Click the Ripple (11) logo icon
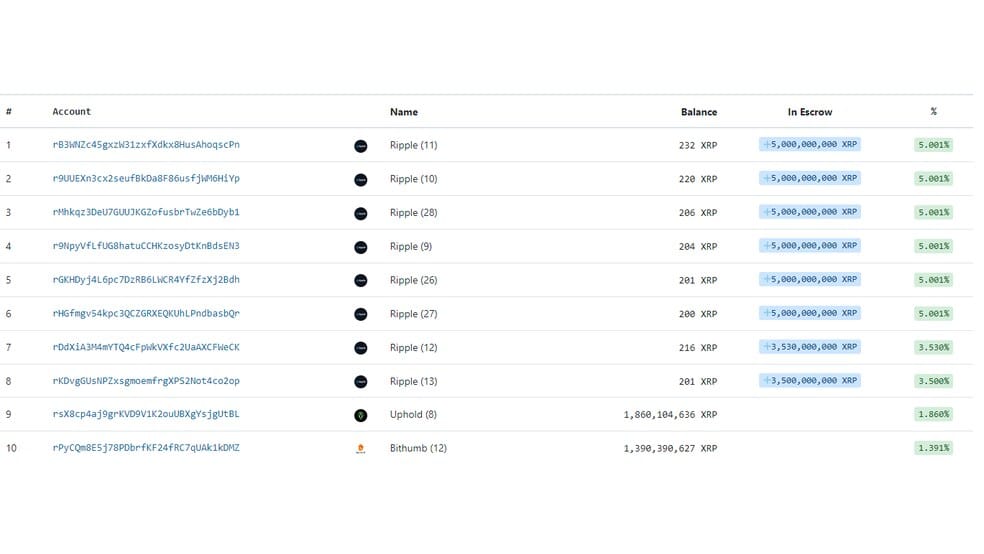 pos(361,146)
